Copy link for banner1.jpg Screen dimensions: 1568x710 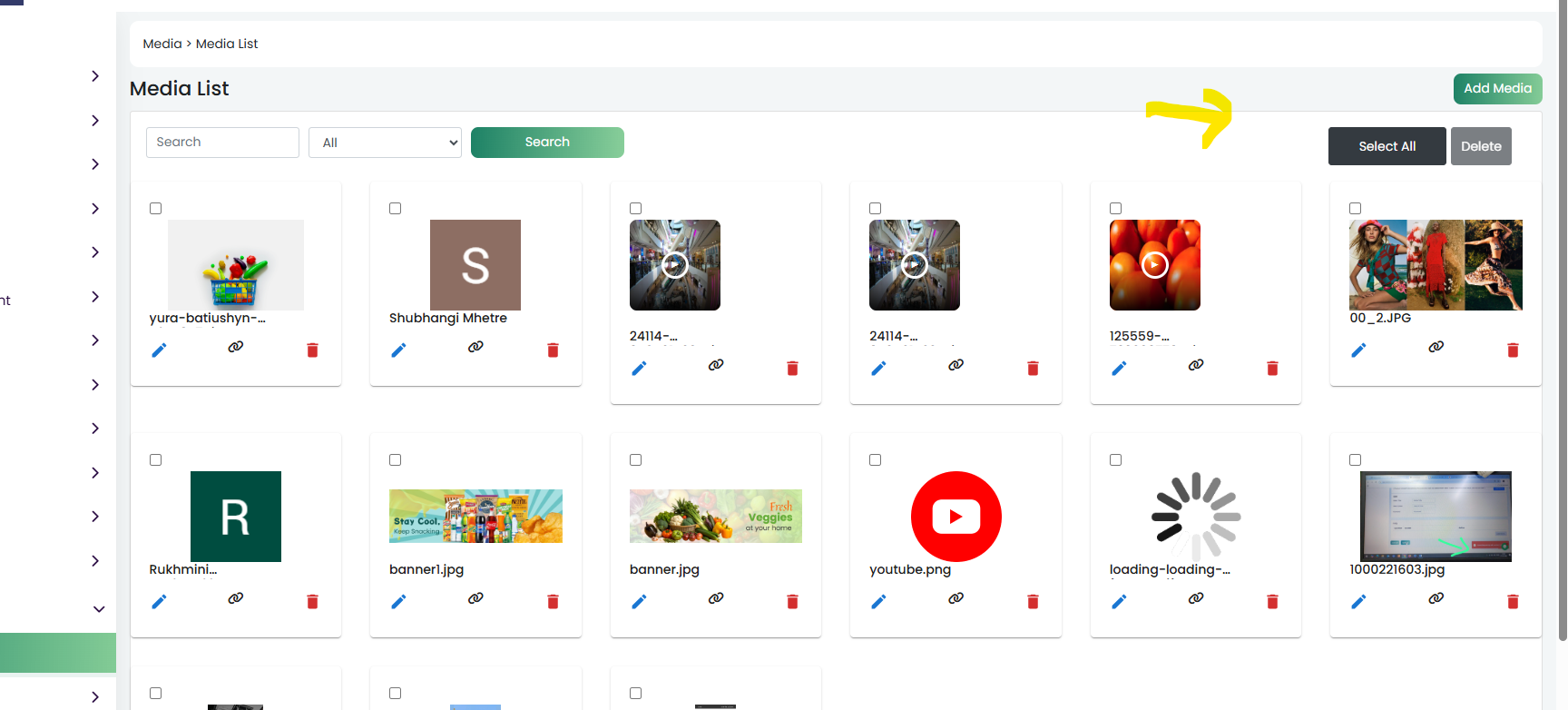coord(475,598)
